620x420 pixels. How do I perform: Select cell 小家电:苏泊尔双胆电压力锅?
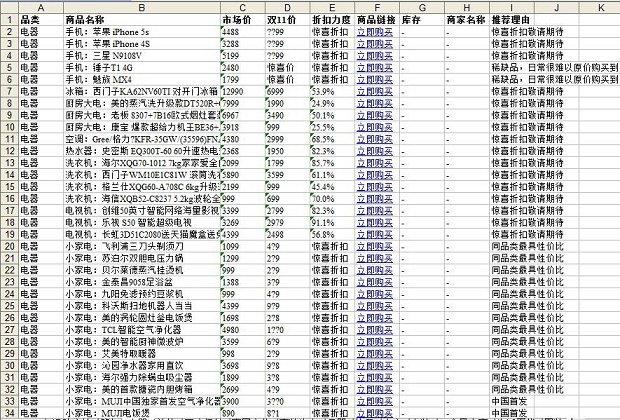coord(142,258)
